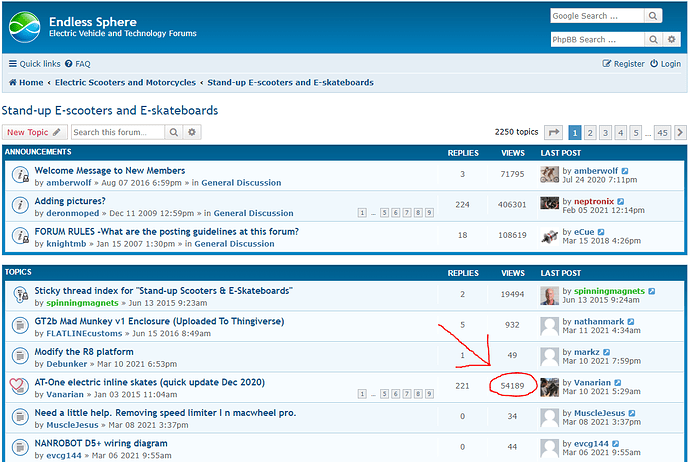The image size is (690, 462).
Task: Click the Register link
Action: click(x=624, y=64)
